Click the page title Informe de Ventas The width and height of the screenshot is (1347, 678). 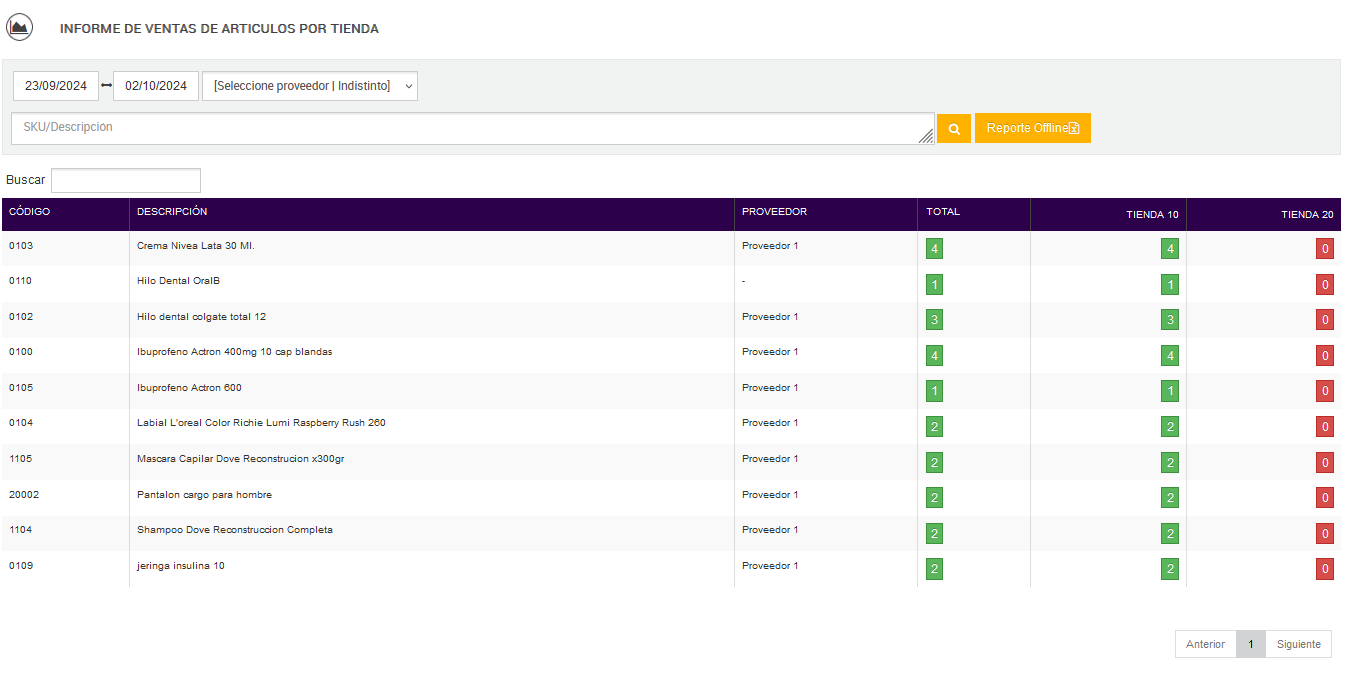(219, 29)
